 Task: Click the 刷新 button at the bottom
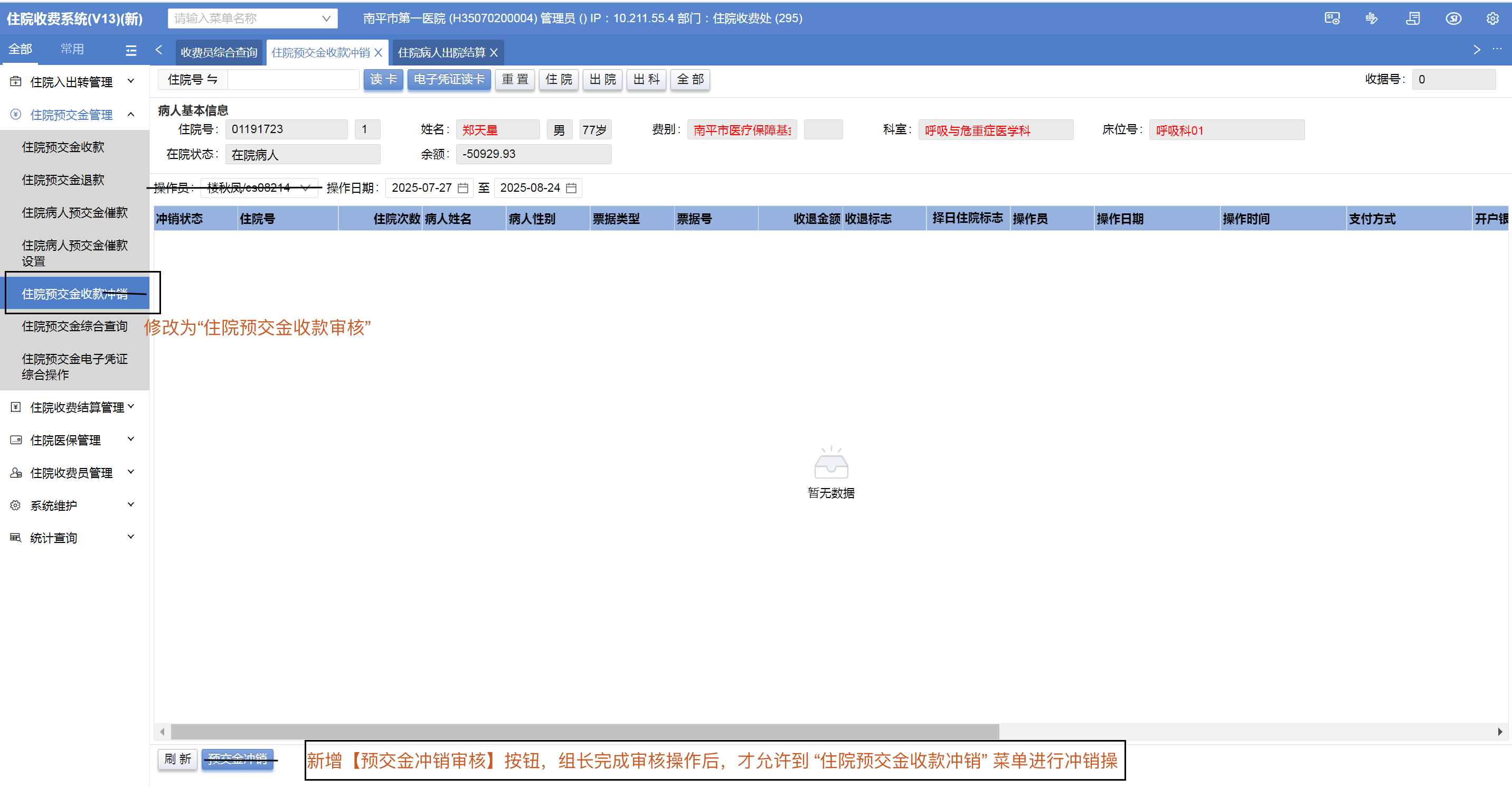pyautogui.click(x=177, y=760)
